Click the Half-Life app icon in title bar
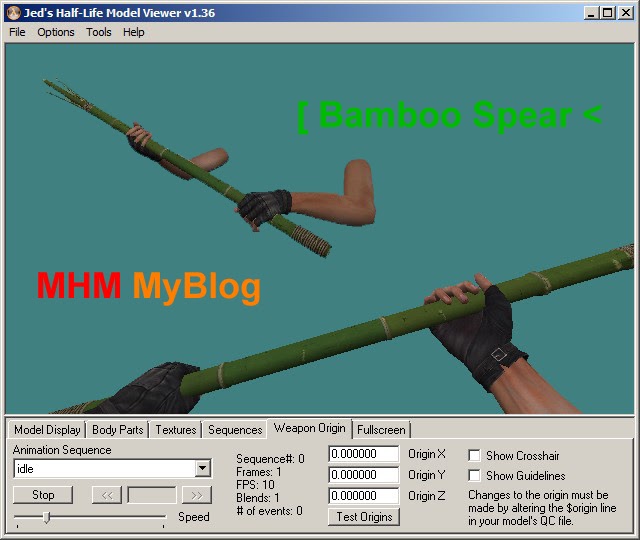This screenshot has height=540, width=640. tap(14, 13)
